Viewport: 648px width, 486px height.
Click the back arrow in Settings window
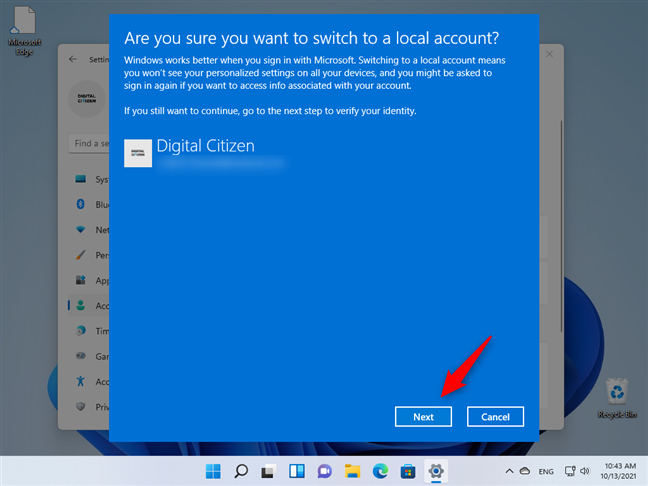tap(73, 59)
